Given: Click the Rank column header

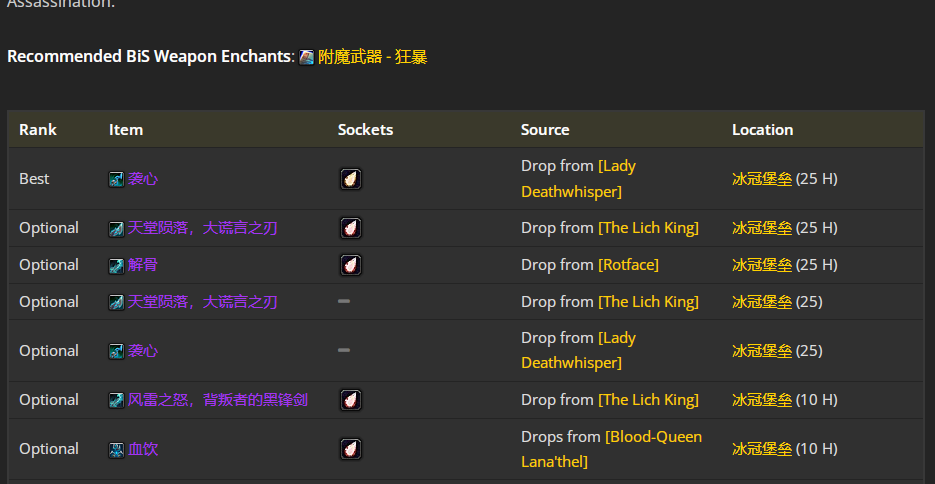Looking at the screenshot, I should point(38,130).
